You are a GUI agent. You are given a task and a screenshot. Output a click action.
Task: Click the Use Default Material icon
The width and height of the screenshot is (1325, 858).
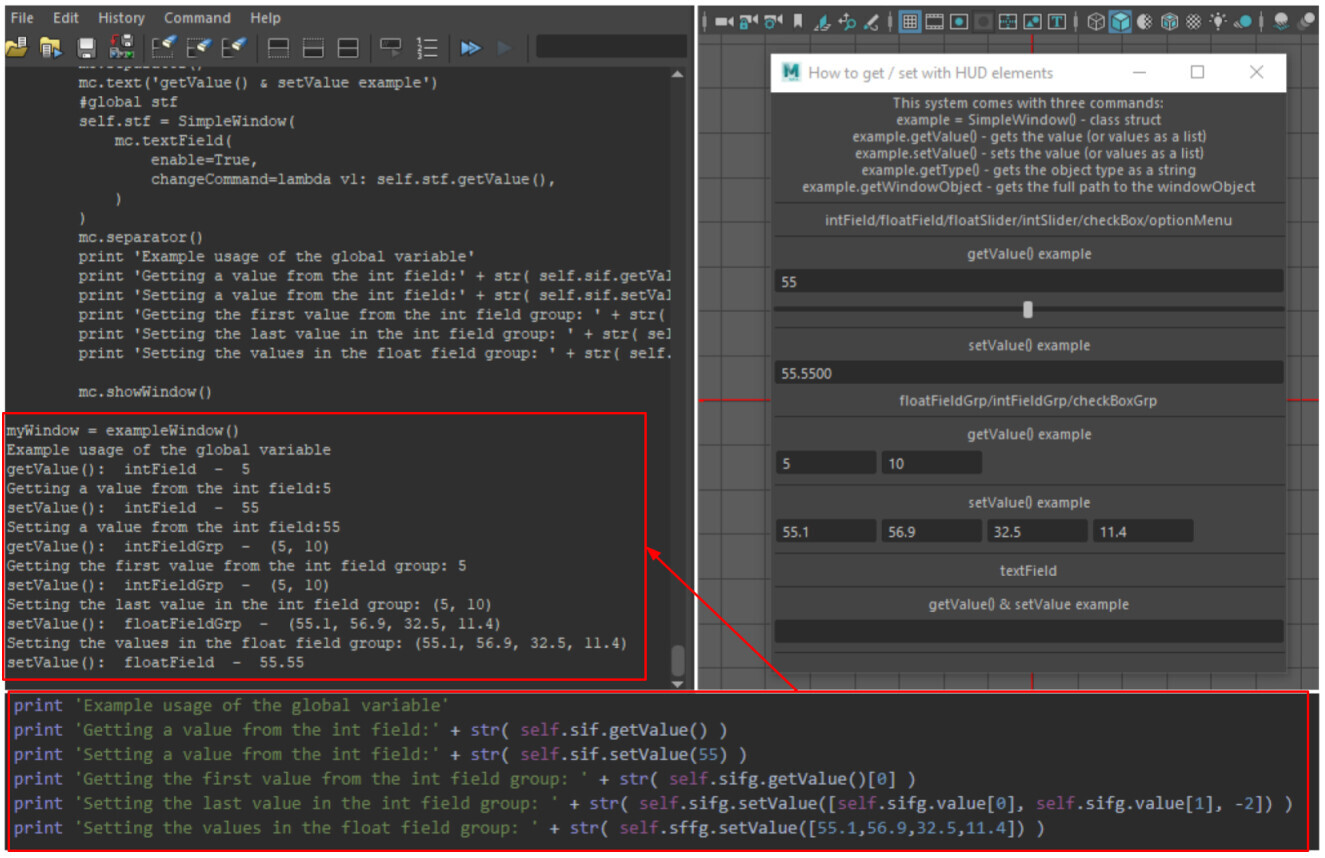pos(1144,21)
